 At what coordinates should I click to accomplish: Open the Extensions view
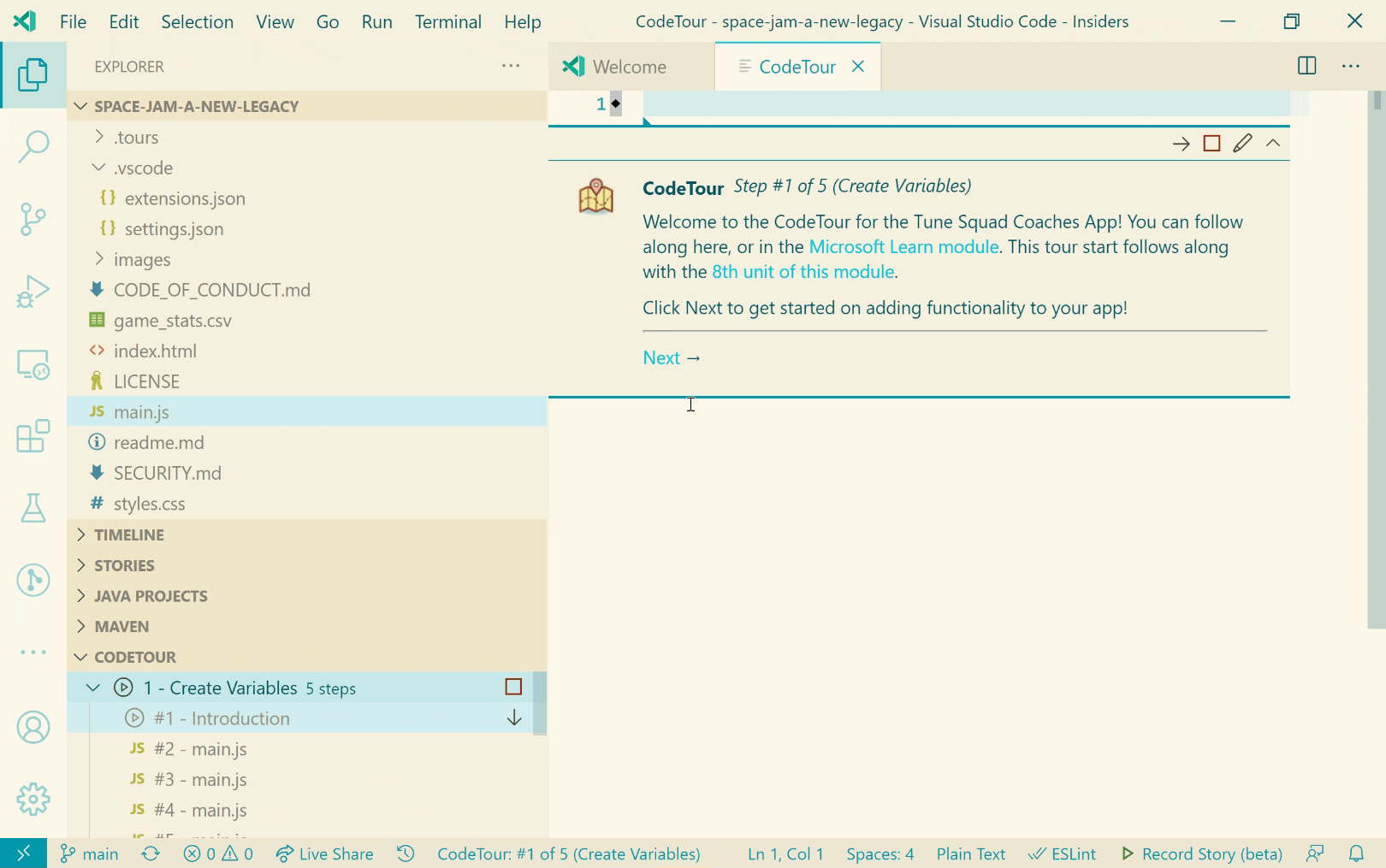(33, 437)
